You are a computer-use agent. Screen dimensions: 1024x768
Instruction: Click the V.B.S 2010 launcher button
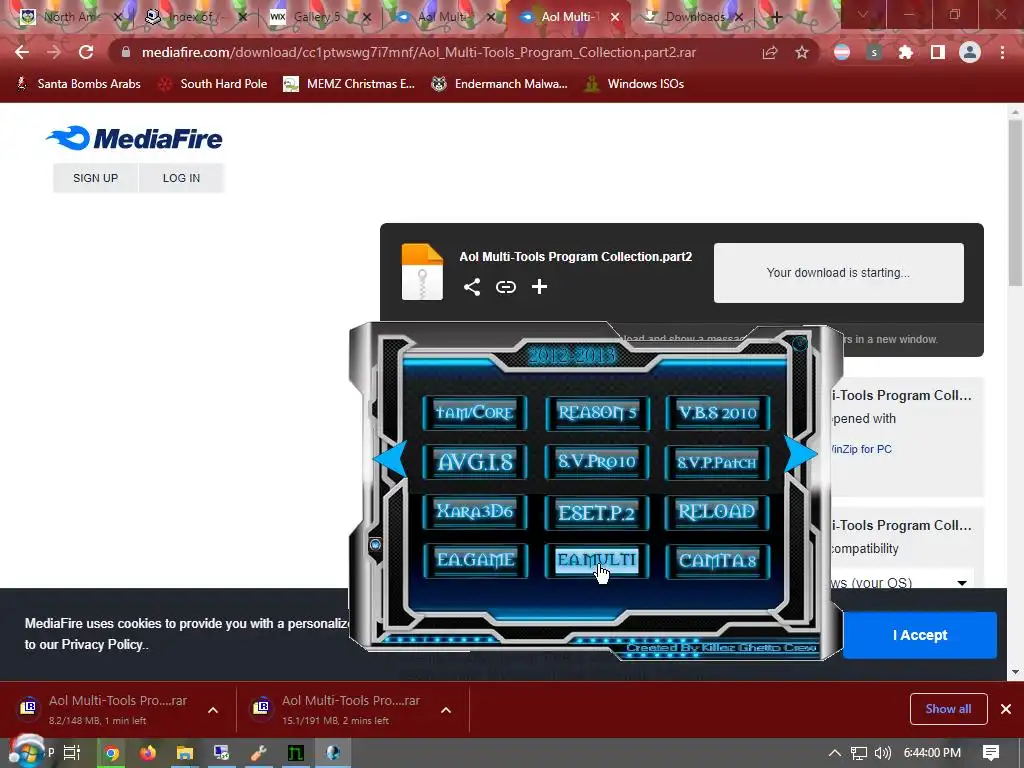point(718,413)
